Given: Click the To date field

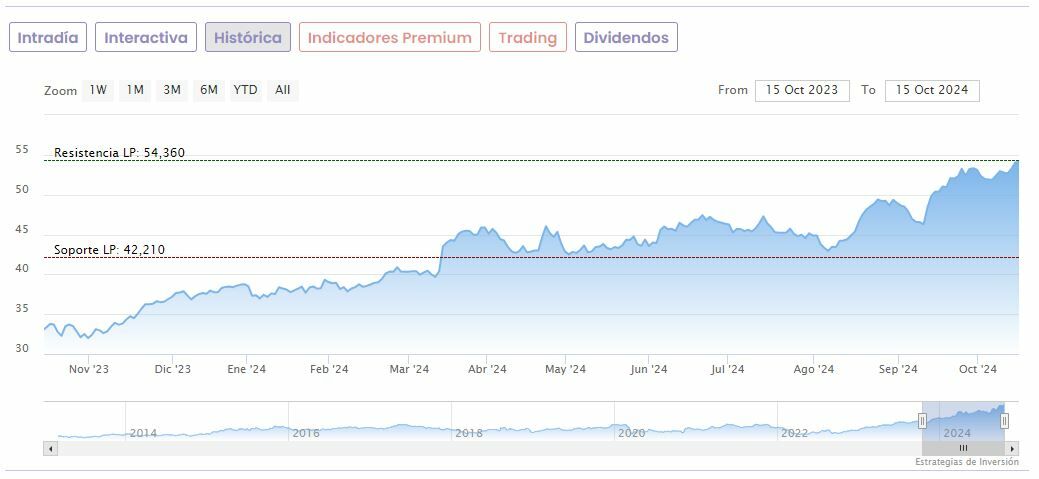Looking at the screenshot, I should point(932,90).
